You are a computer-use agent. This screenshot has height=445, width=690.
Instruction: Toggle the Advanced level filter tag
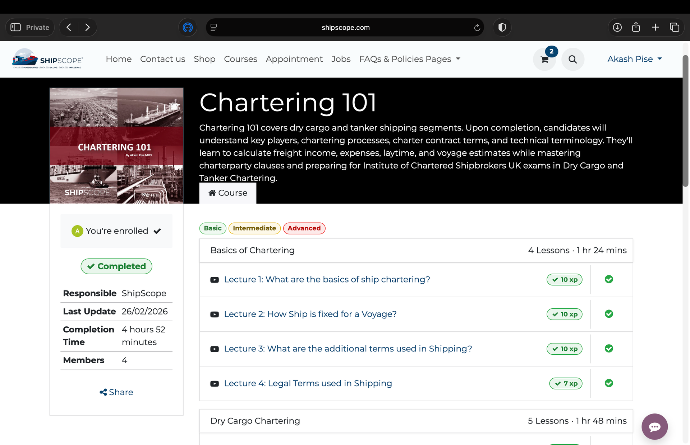[x=304, y=228]
